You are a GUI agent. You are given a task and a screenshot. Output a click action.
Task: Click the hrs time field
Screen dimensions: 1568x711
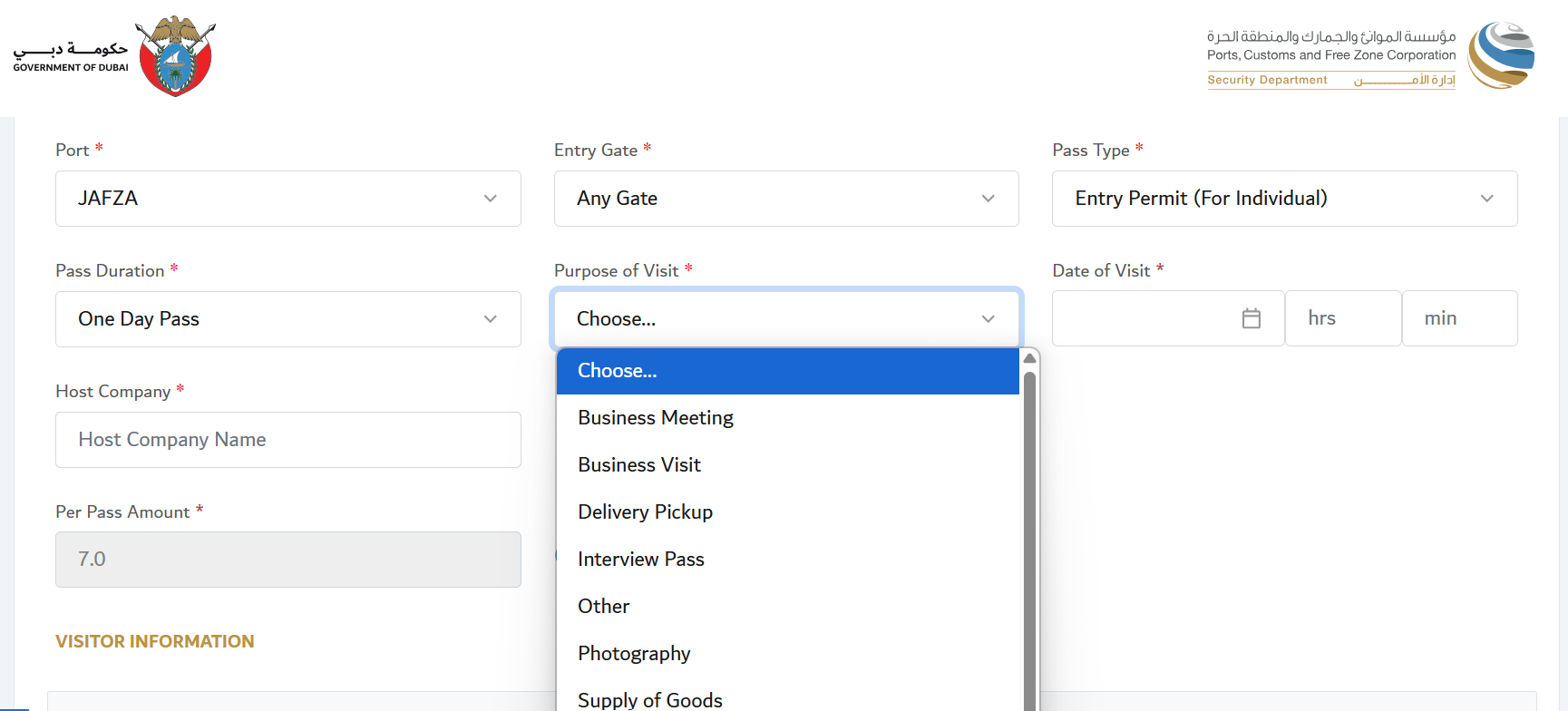pos(1342,318)
